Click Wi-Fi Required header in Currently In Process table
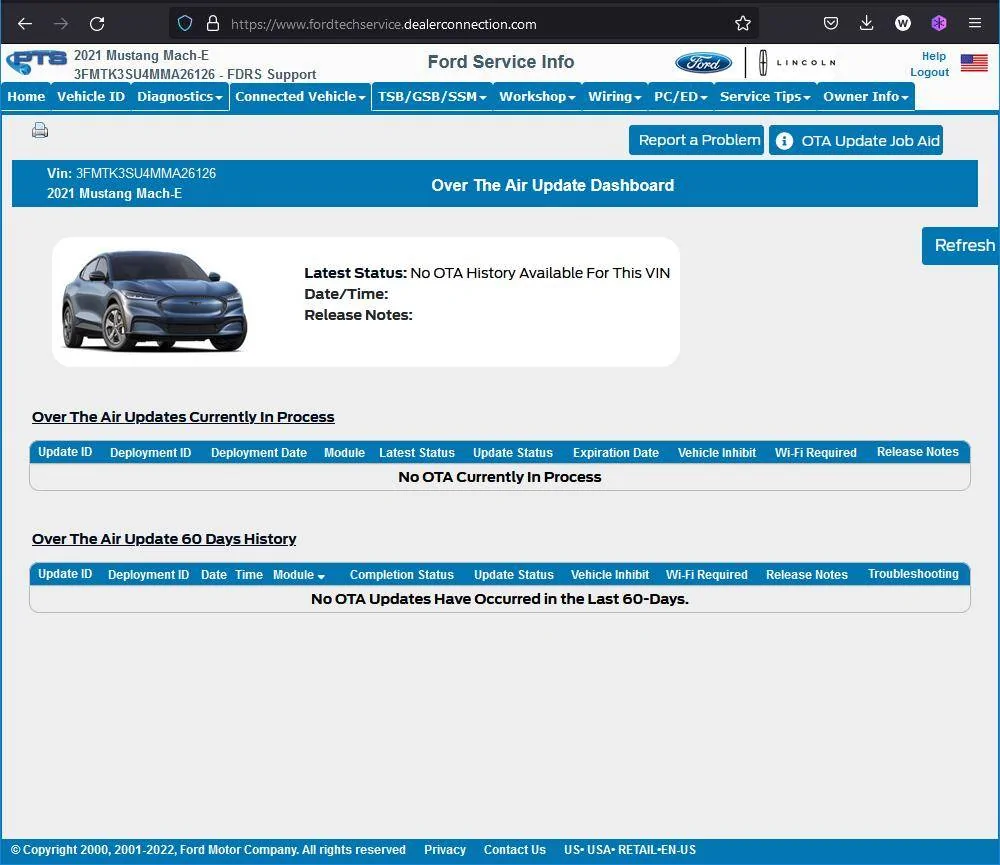 pos(815,452)
